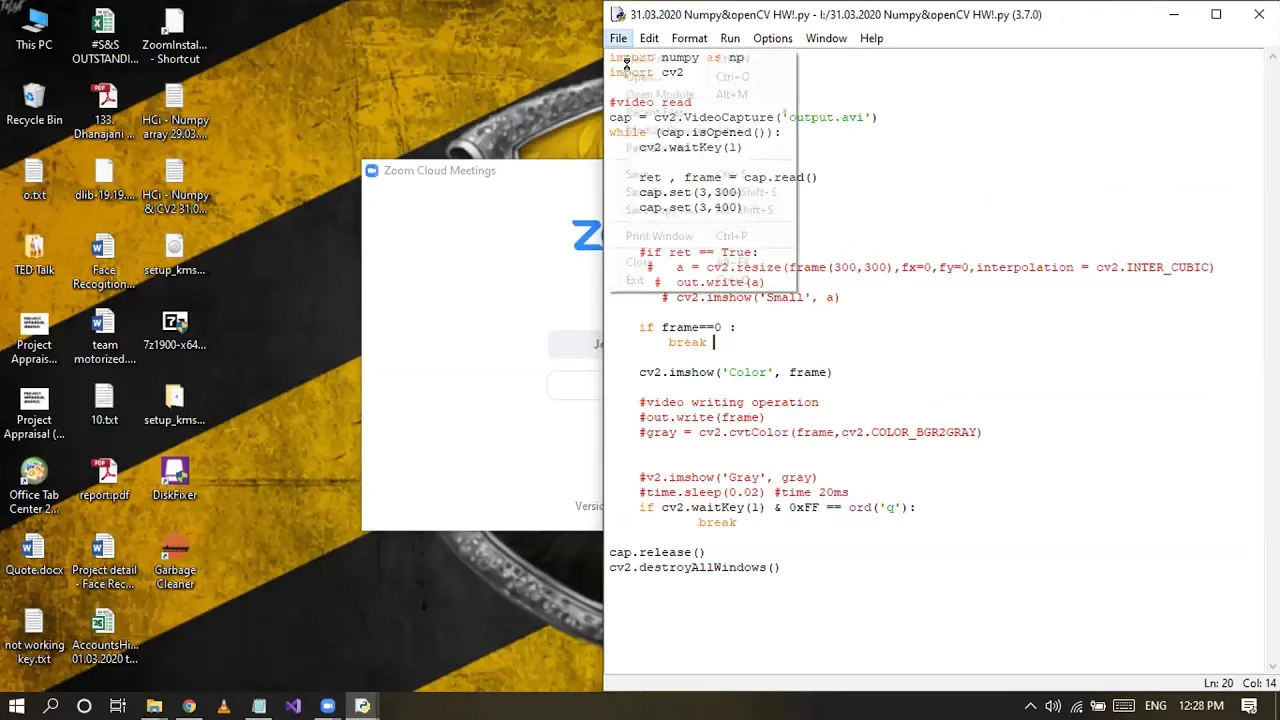
Task: Click the line 'if frame==0 :'
Action: pyautogui.click(x=687, y=327)
